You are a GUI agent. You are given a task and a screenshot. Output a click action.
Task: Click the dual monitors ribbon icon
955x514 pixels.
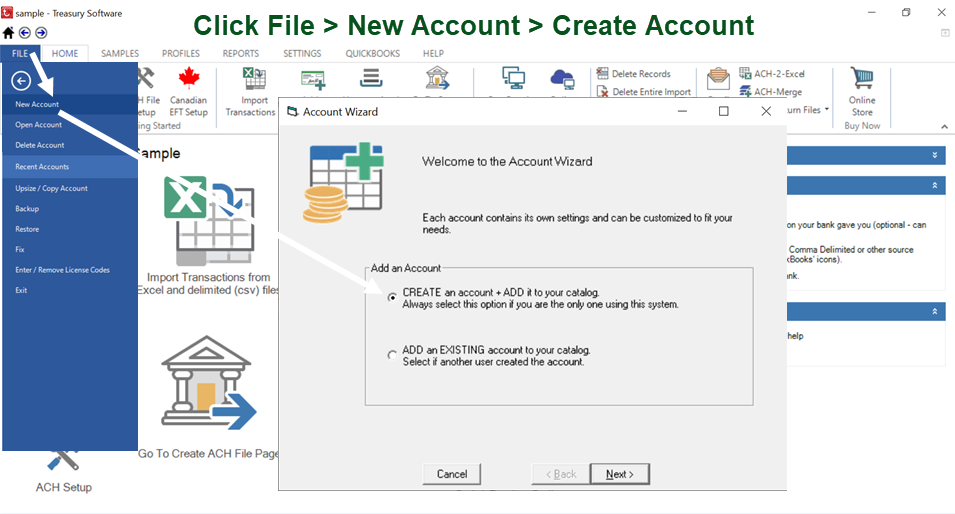pyautogui.click(x=513, y=79)
